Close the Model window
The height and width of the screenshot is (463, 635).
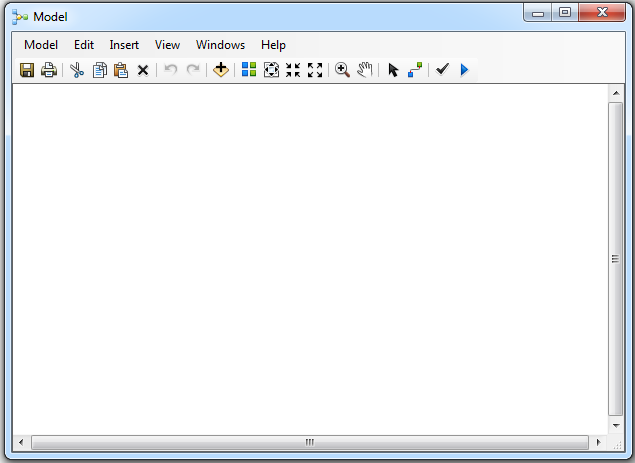602,13
